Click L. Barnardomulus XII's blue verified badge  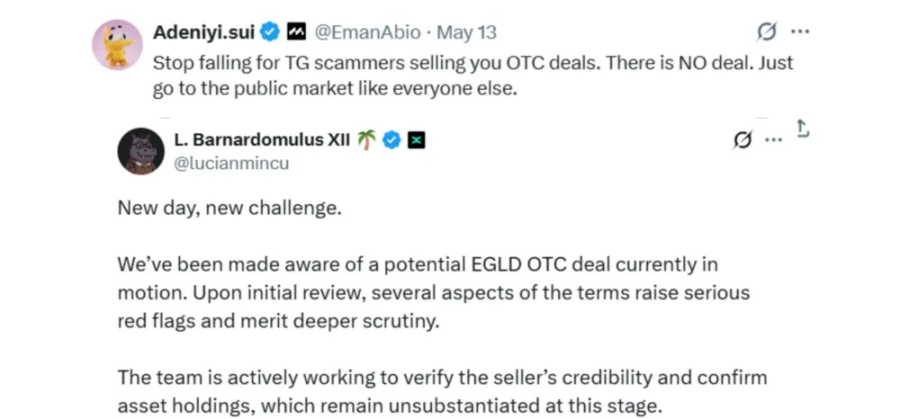(x=392, y=140)
